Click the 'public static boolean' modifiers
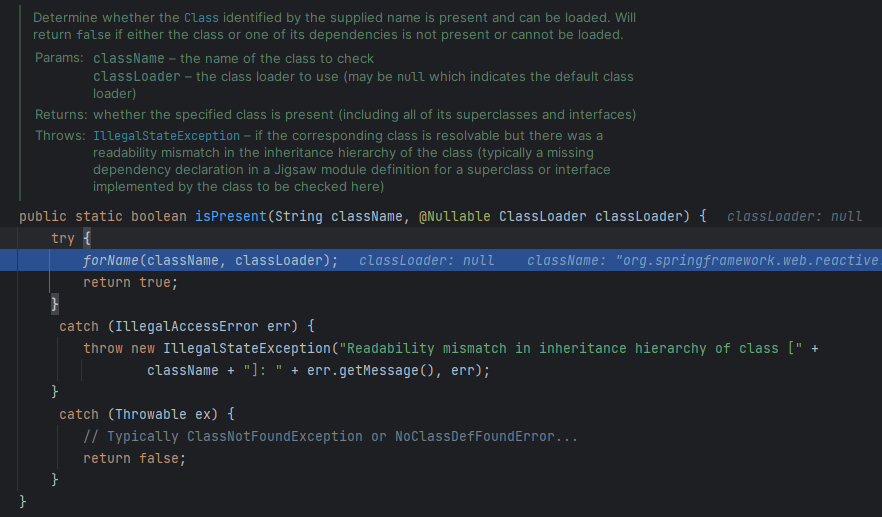Image resolution: width=882 pixels, height=517 pixels. pos(103,216)
